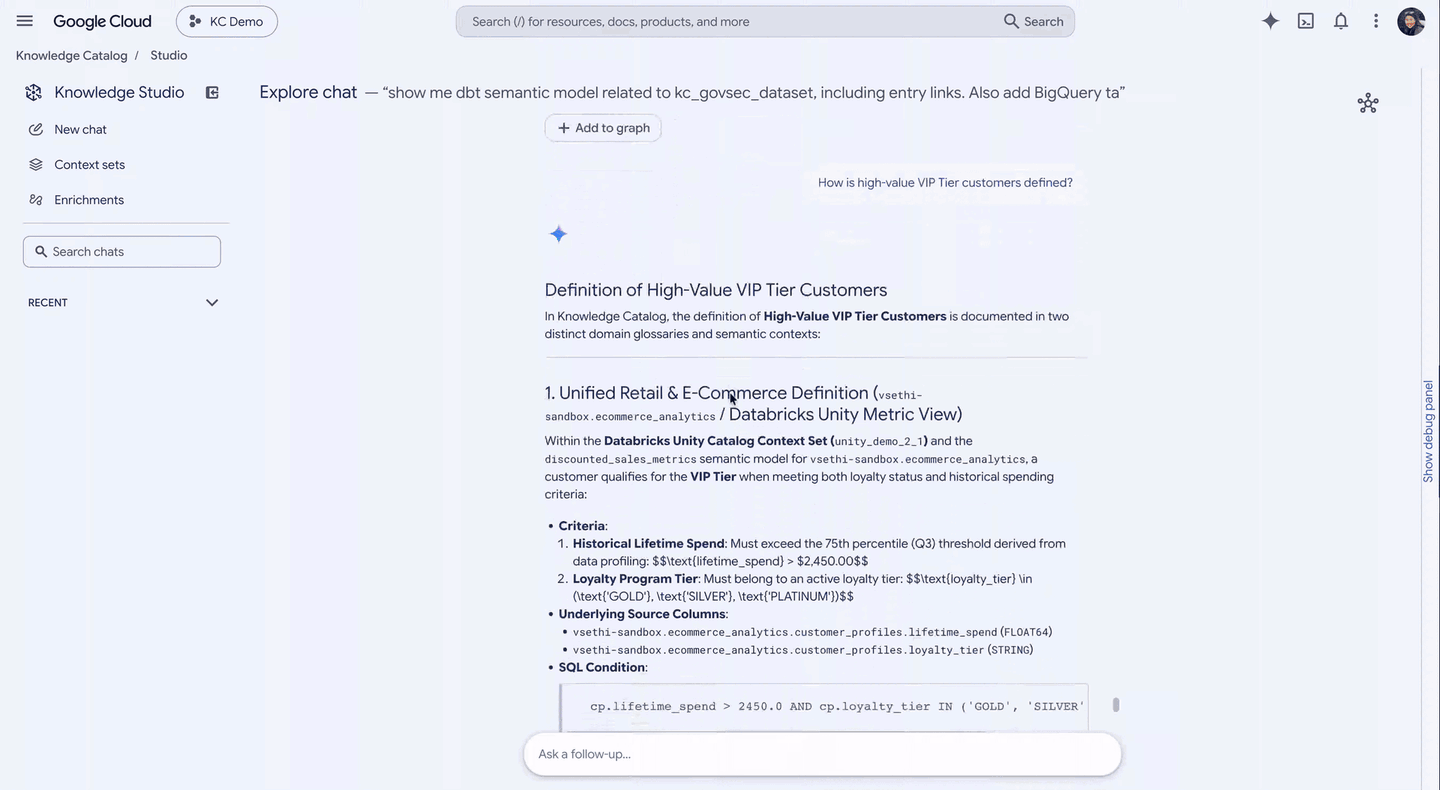
Task: Click the Studio breadcrumb
Action: point(169,55)
